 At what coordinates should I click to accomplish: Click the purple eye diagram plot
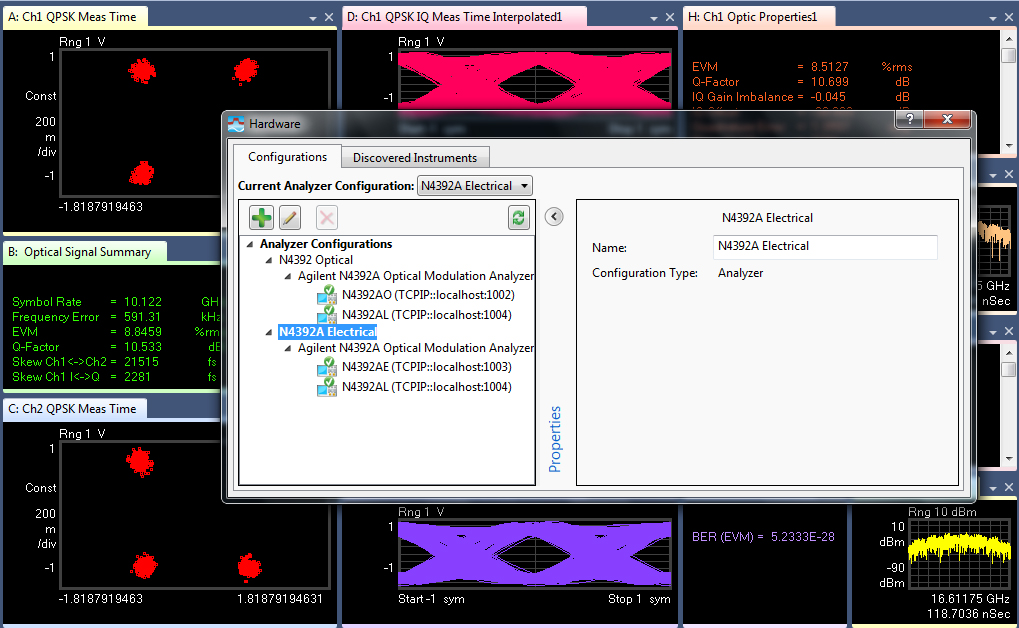(x=535, y=554)
